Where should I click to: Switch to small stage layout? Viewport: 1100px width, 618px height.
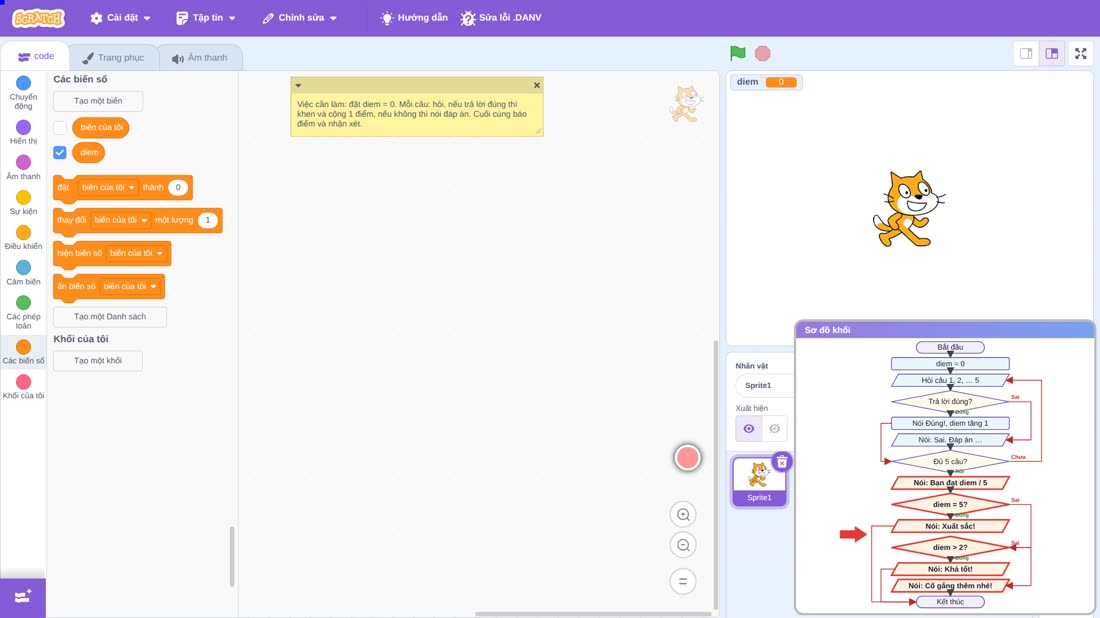[x=1026, y=53]
